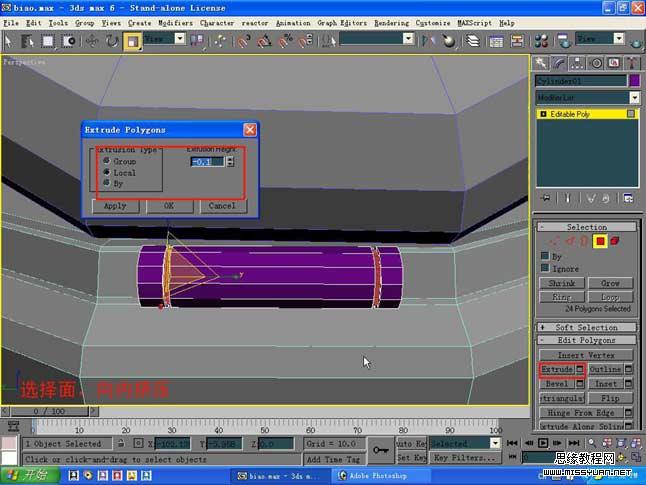Click the Select by Name toolbar icon
Viewport: 646px width, 485px height.
pos(28,41)
